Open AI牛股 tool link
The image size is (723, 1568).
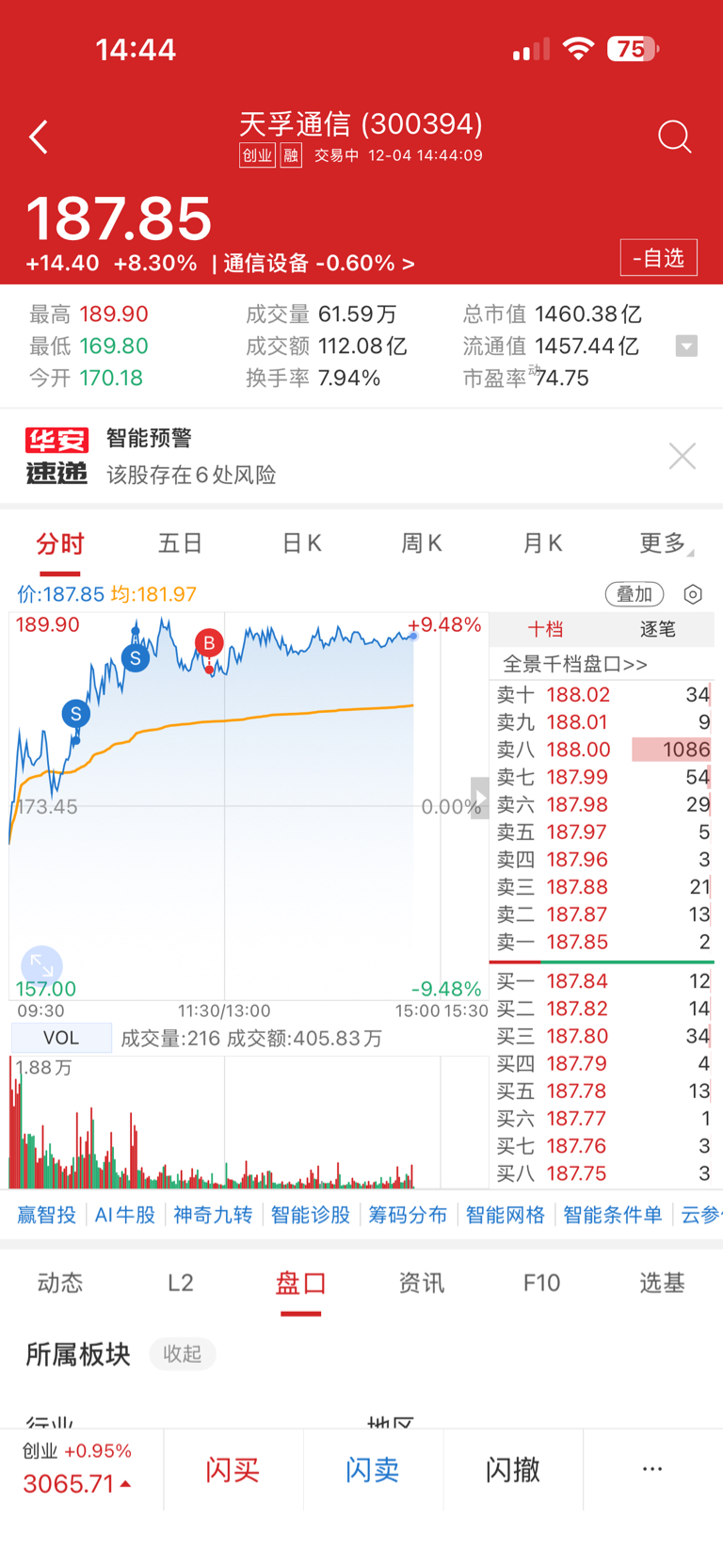pos(125,1215)
